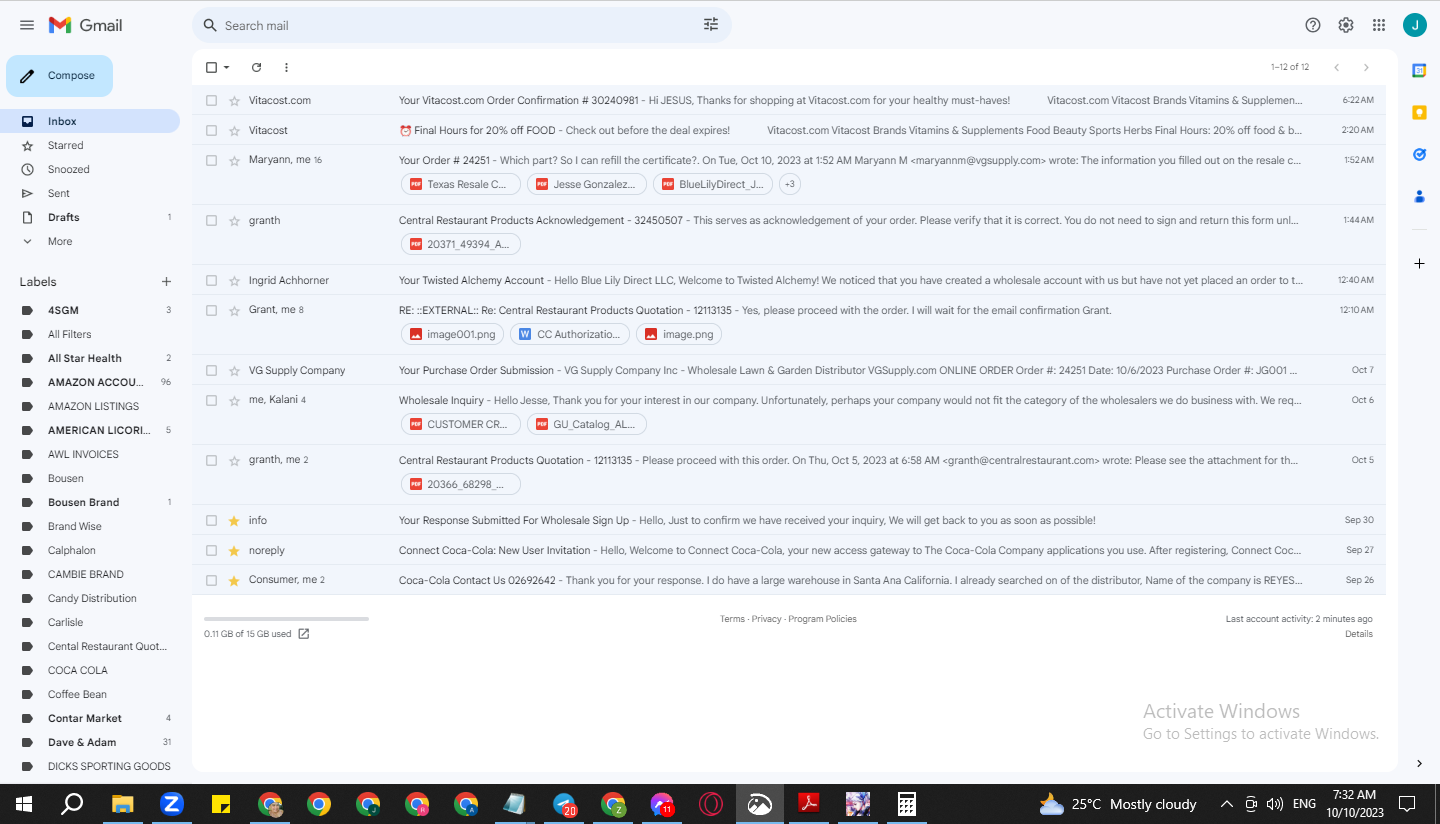Image resolution: width=1440 pixels, height=824 pixels.
Task: View account activity Details link
Action: [x=1359, y=634]
